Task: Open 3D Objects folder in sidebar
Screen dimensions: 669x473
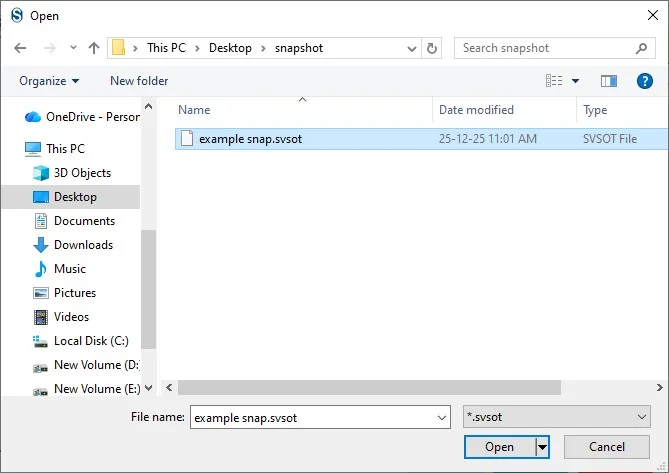Action: [x=73, y=173]
